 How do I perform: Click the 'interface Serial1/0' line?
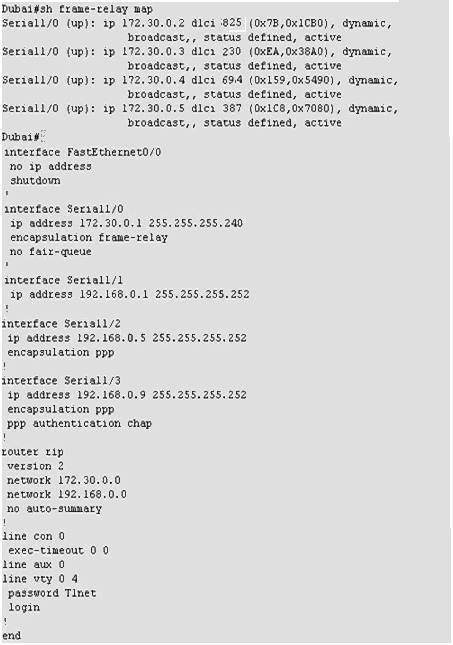[x=64, y=209]
